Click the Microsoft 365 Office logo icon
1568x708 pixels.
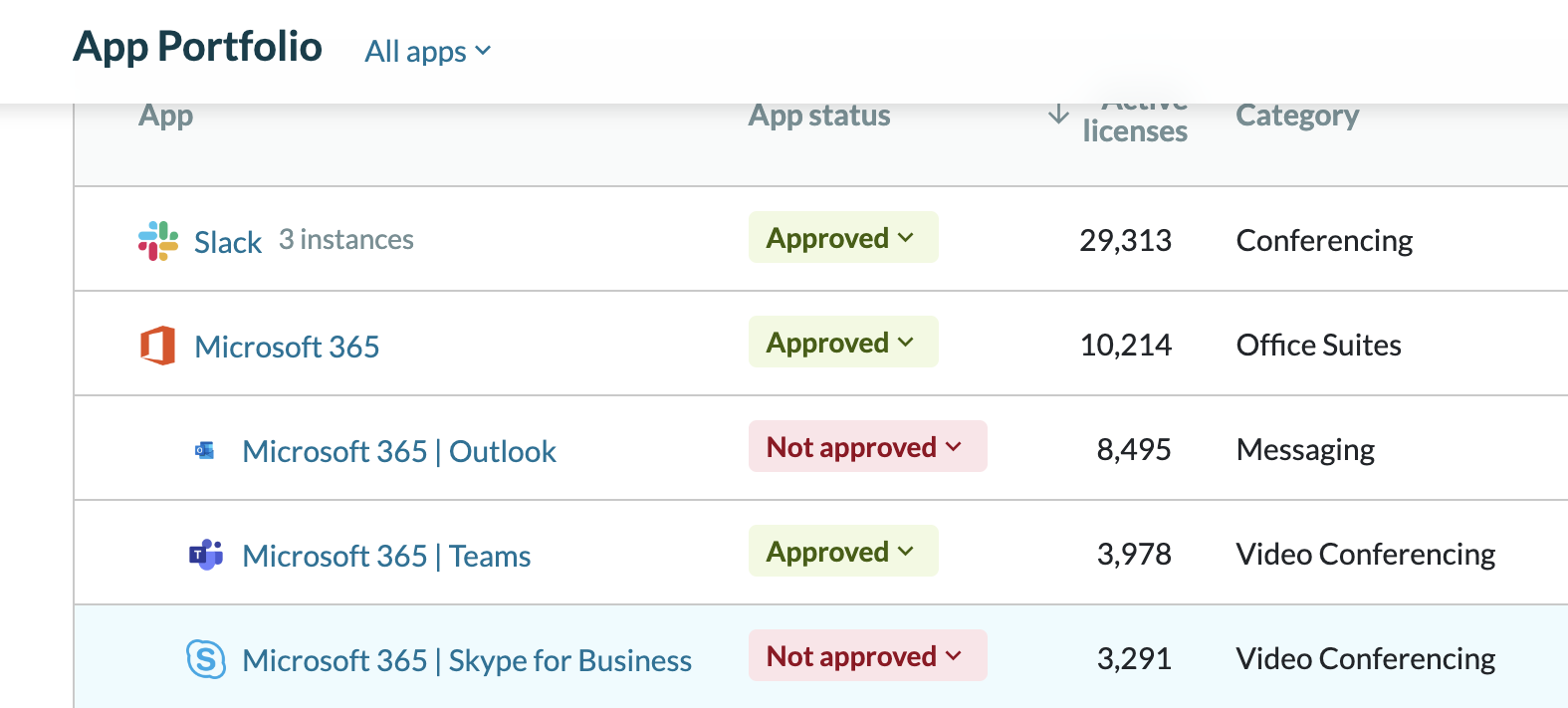click(158, 346)
